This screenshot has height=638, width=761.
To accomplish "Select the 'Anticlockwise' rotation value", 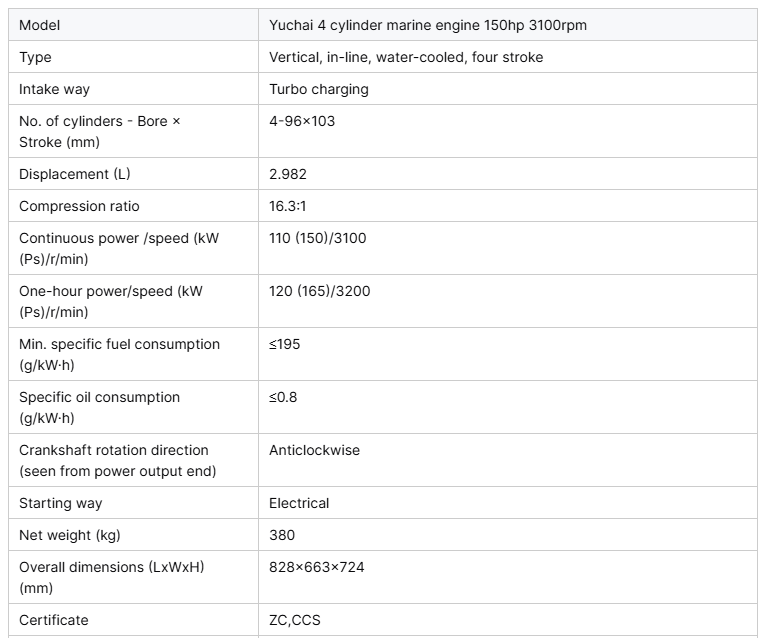I will [314, 450].
